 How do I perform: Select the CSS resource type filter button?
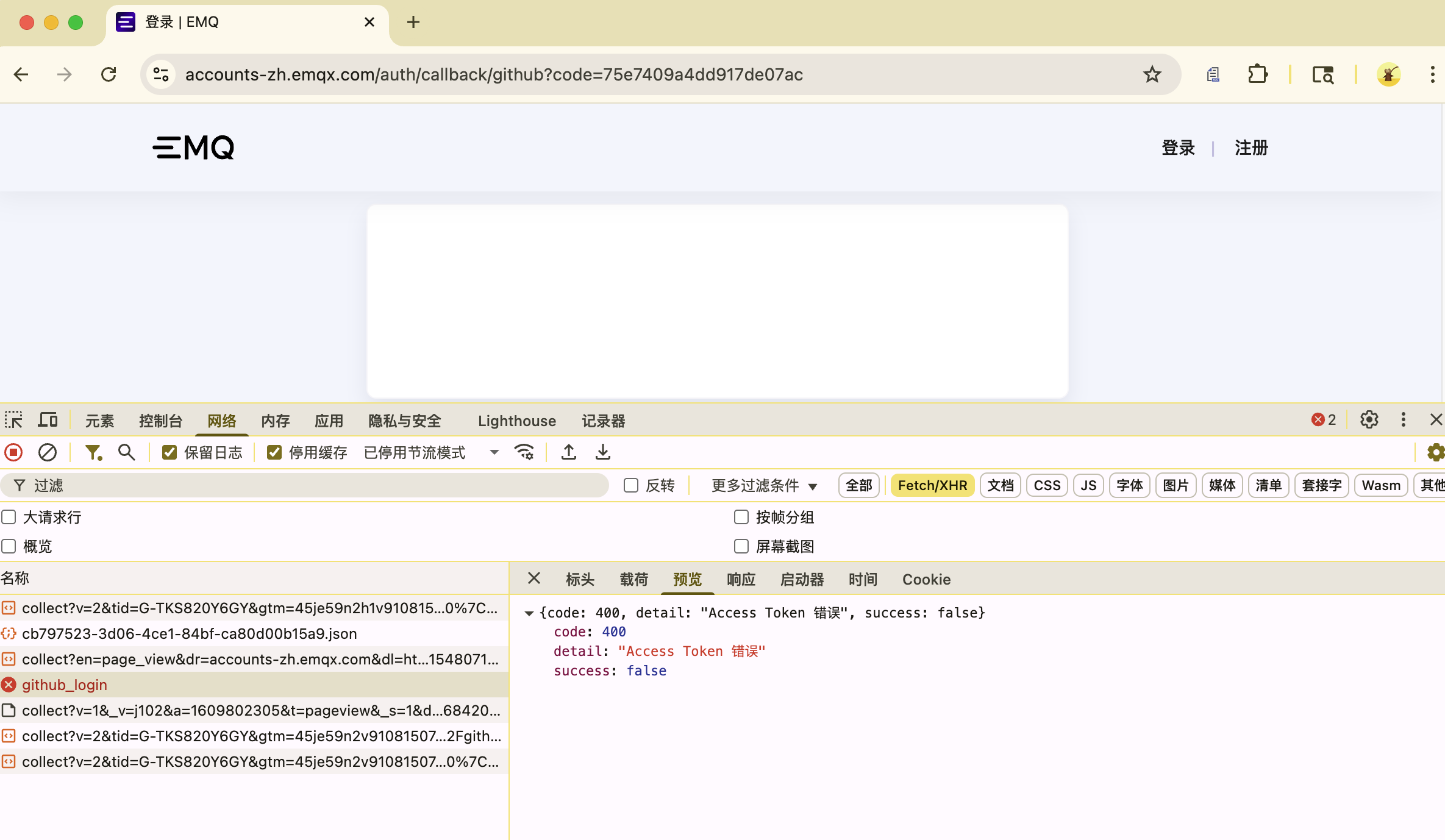point(1047,485)
